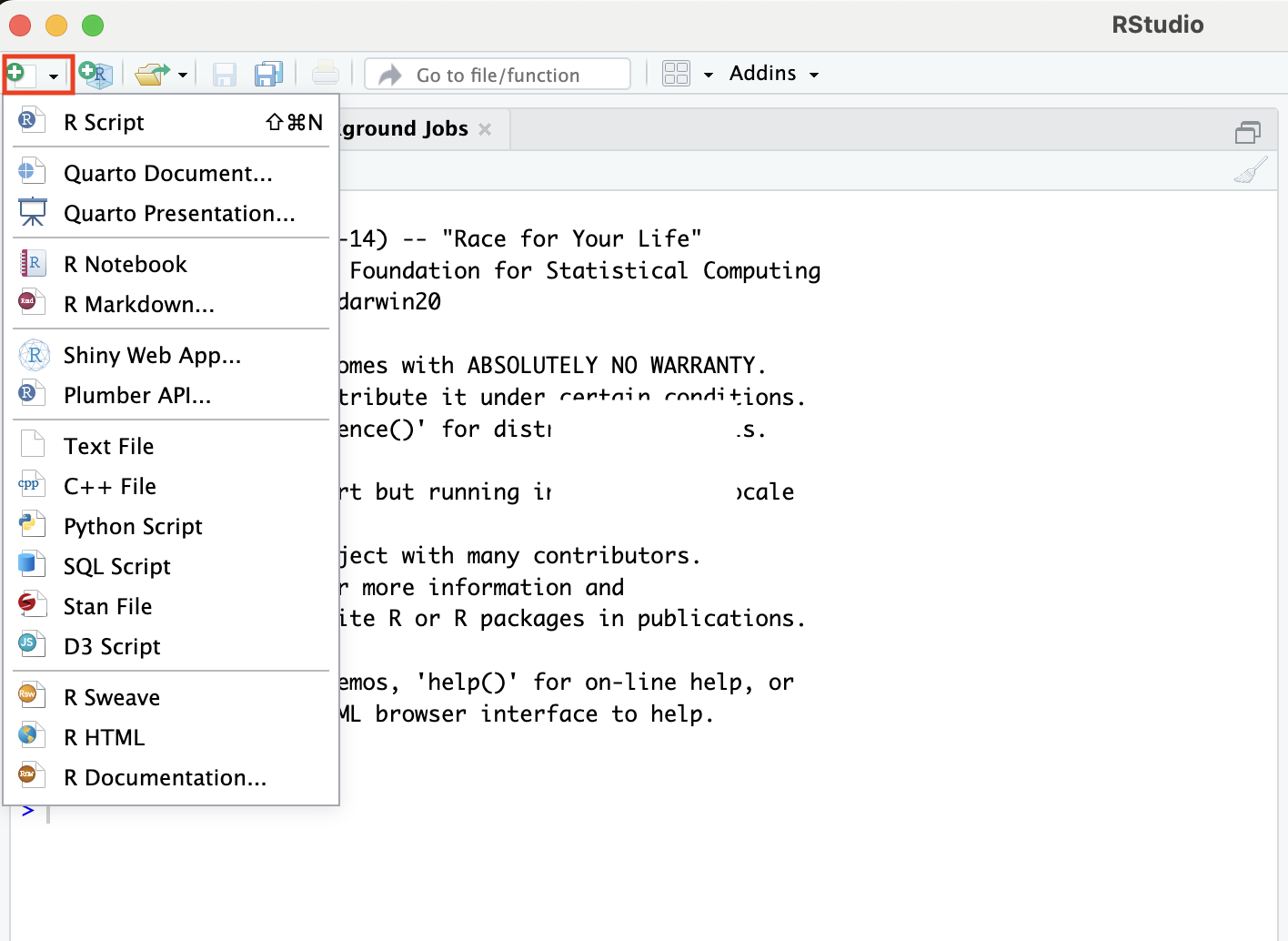Open the New File dropdown arrow
Viewport: 1288px width, 941px height.
(54, 76)
